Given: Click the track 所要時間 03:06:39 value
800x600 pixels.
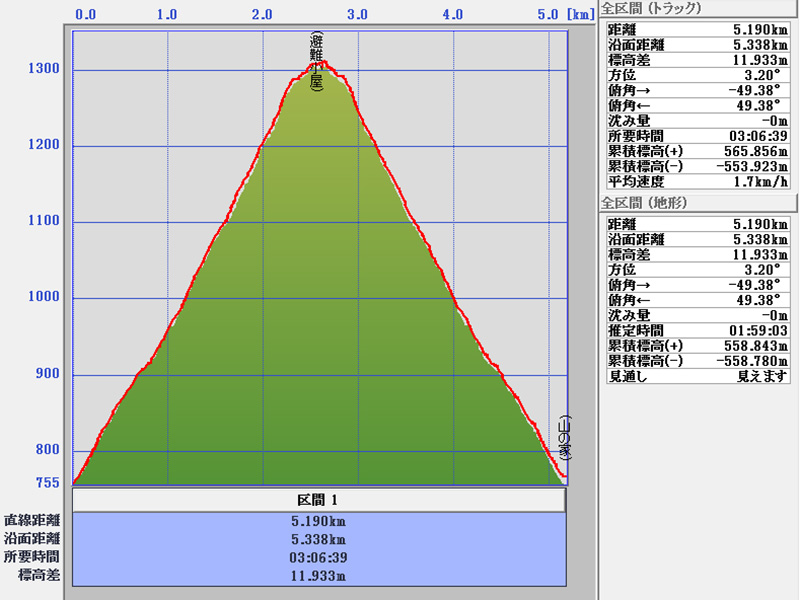Looking at the screenshot, I should pyautogui.click(x=752, y=135).
